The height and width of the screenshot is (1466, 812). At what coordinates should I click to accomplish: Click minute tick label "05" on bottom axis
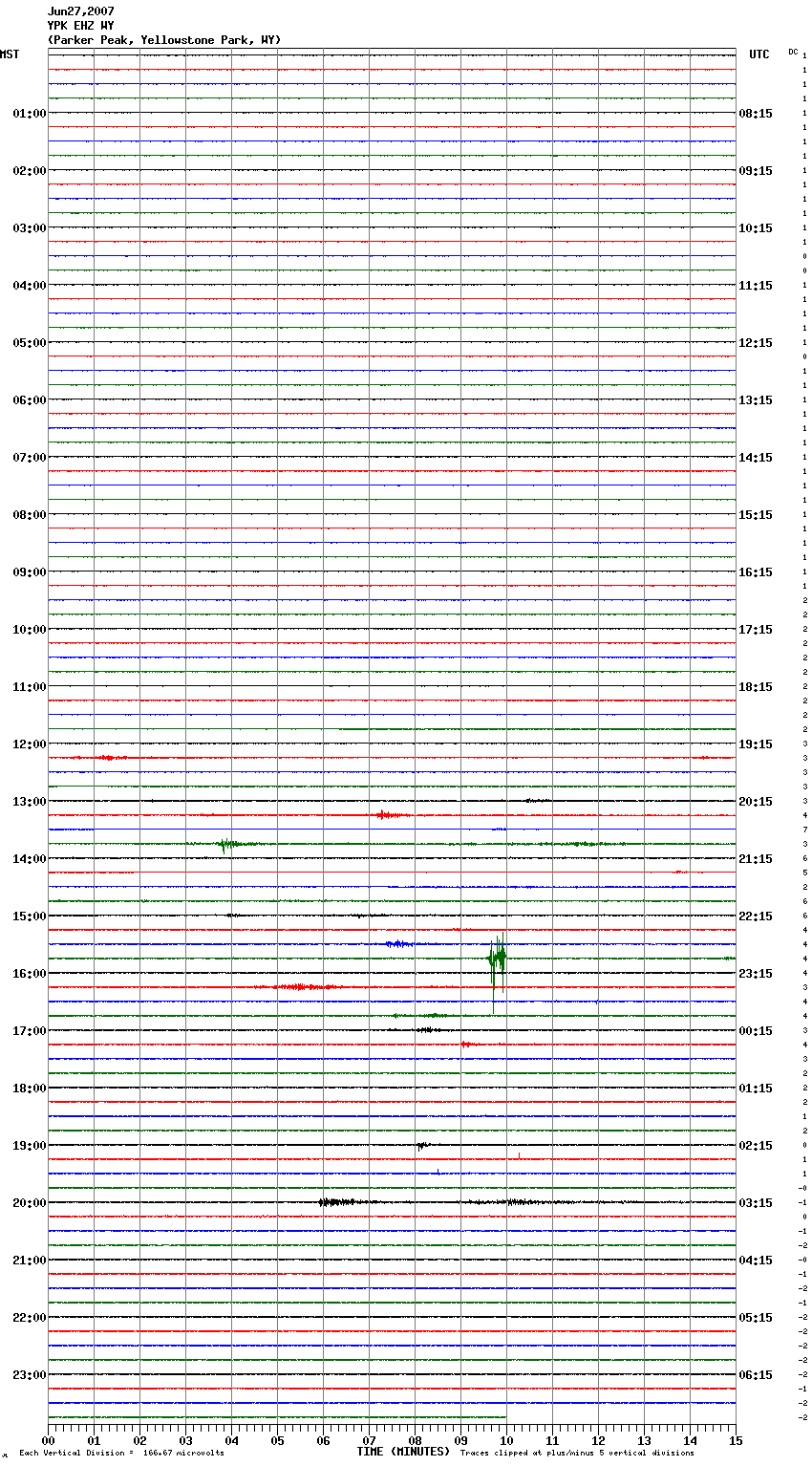point(277,1440)
